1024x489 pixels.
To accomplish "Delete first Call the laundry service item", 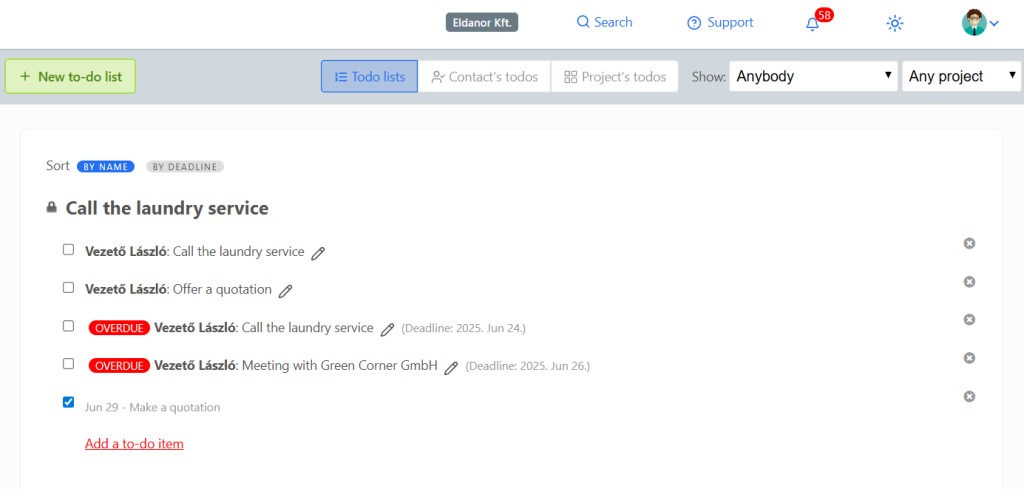I will pos(969,243).
